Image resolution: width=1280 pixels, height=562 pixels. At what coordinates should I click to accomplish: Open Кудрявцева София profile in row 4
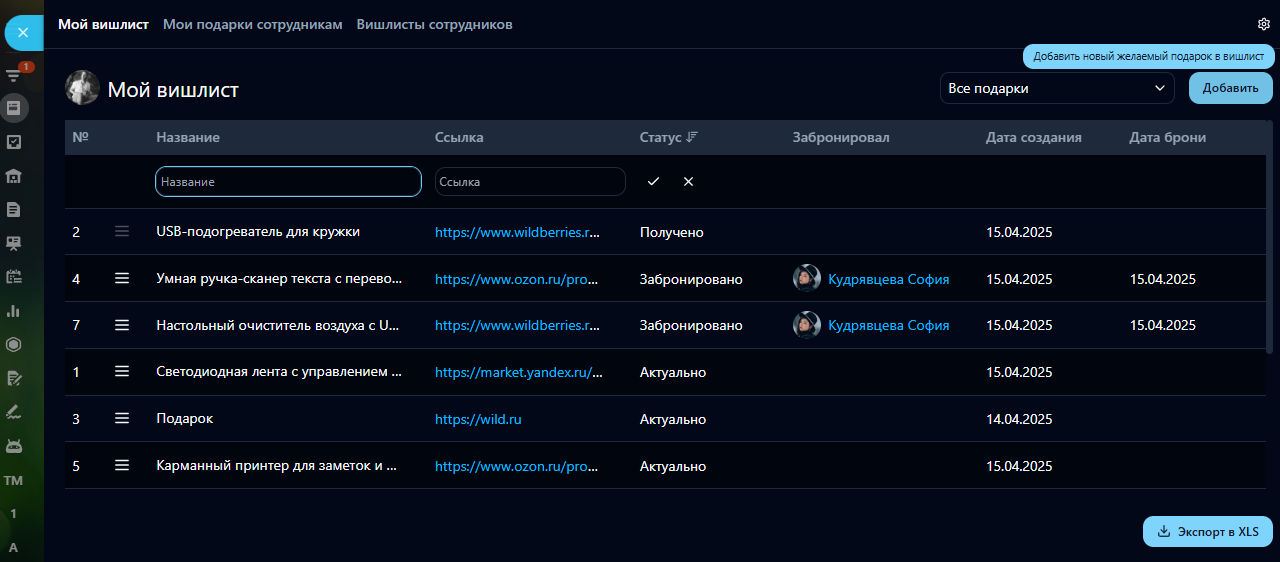point(888,279)
